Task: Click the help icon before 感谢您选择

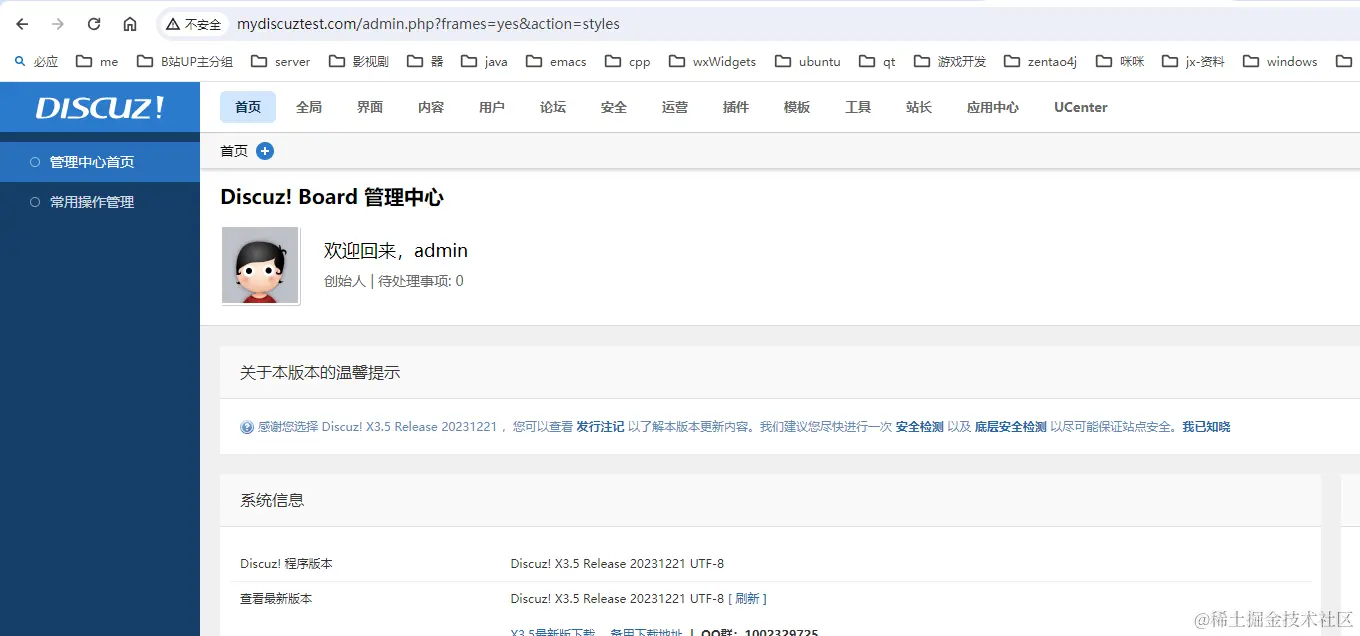Action: coord(247,427)
